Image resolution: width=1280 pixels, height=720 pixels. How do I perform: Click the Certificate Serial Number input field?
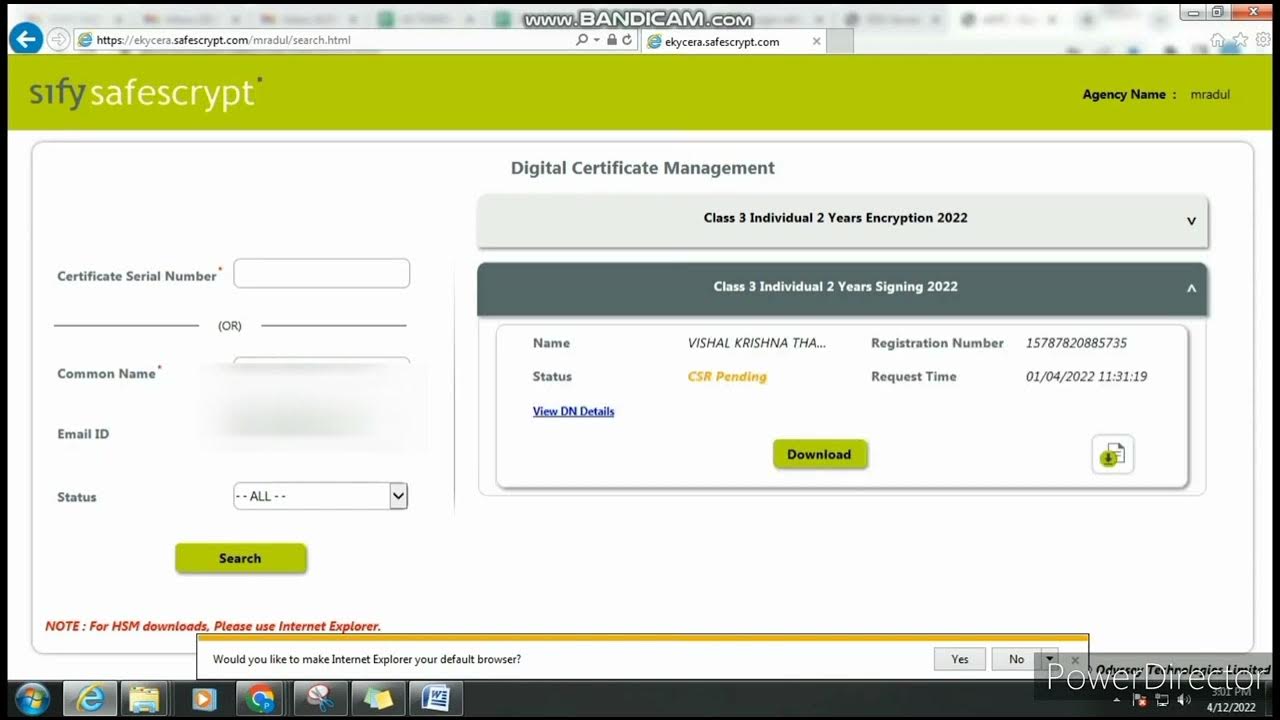321,273
